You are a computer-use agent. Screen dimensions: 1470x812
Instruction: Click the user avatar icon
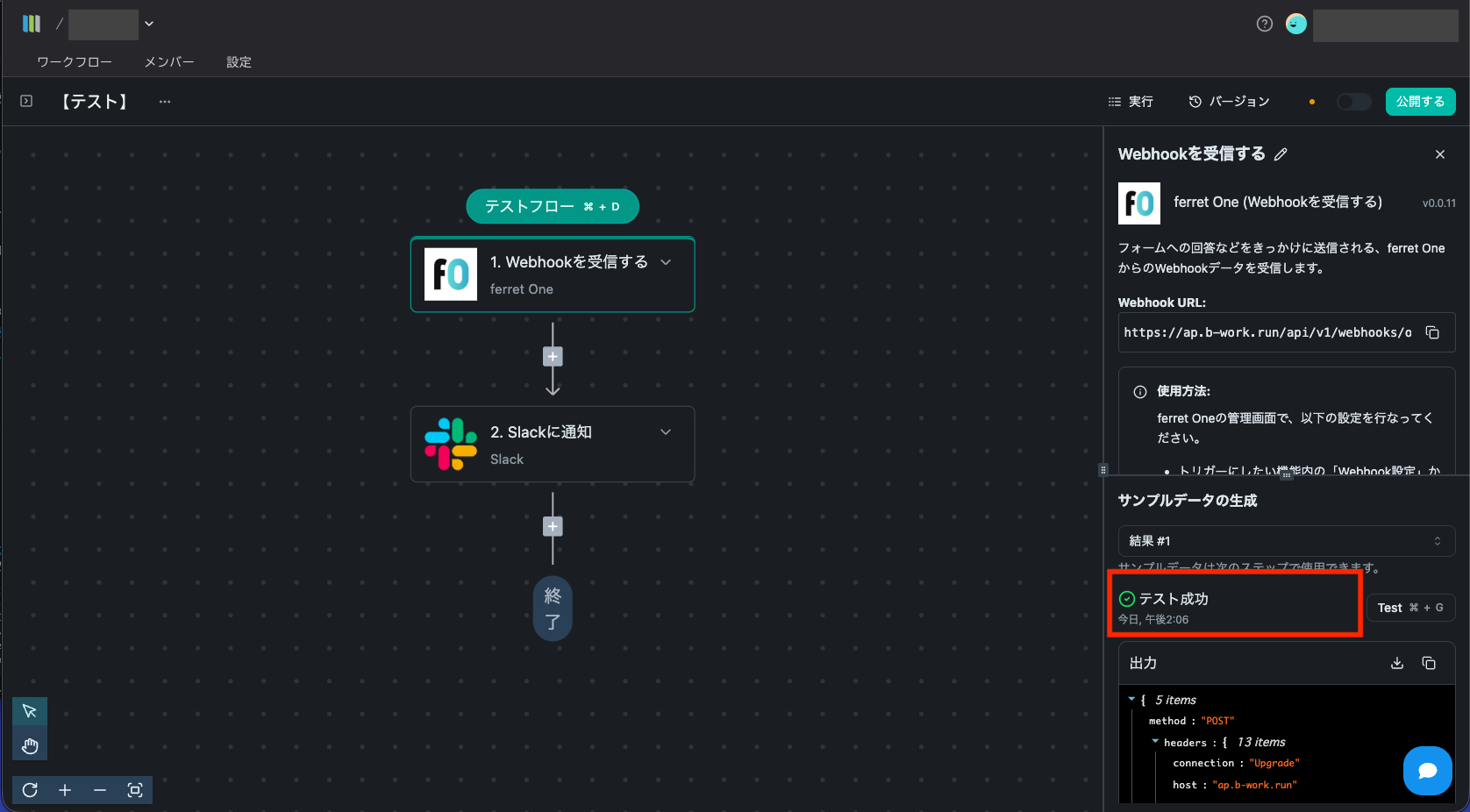pyautogui.click(x=1295, y=24)
